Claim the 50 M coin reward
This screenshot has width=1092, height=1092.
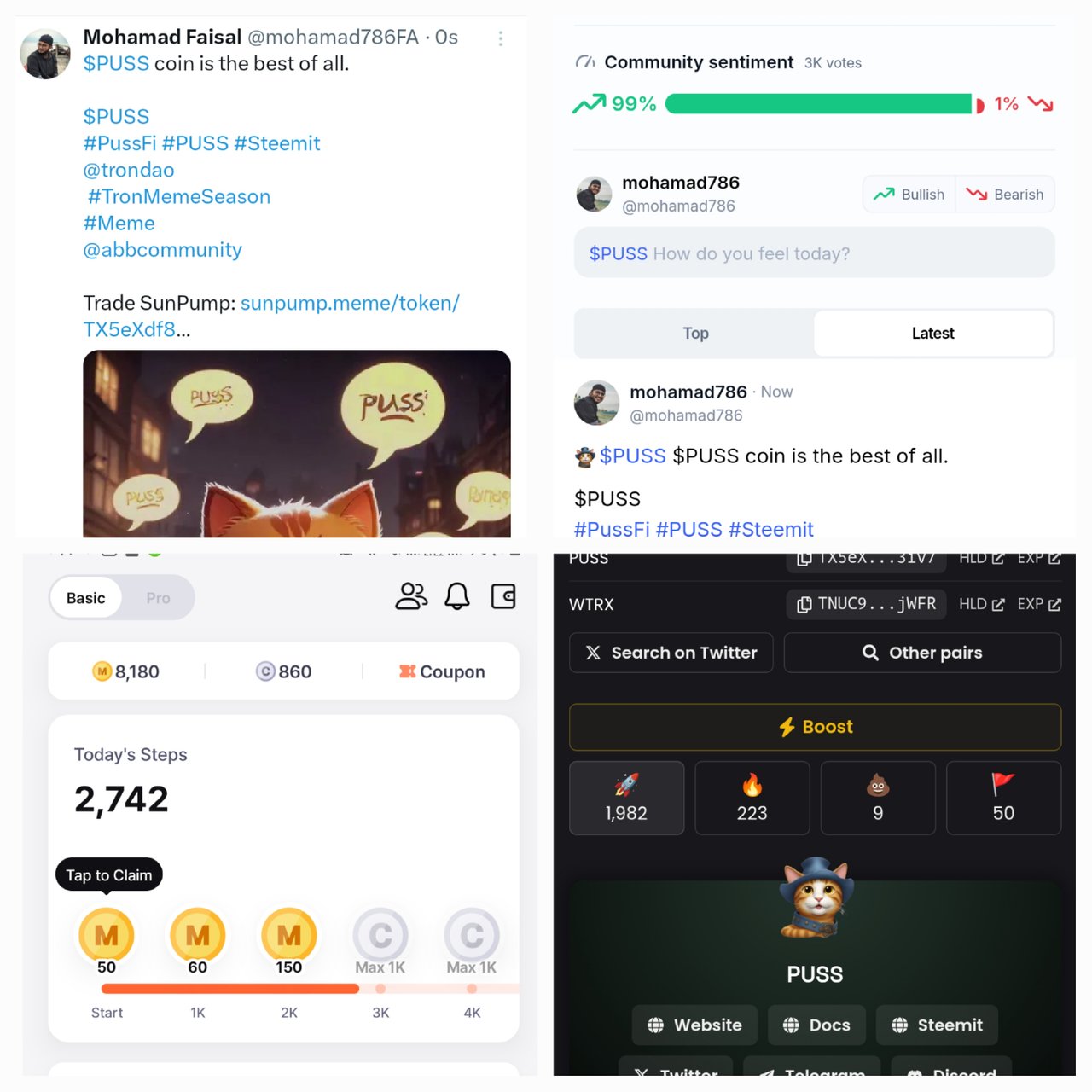tap(107, 935)
